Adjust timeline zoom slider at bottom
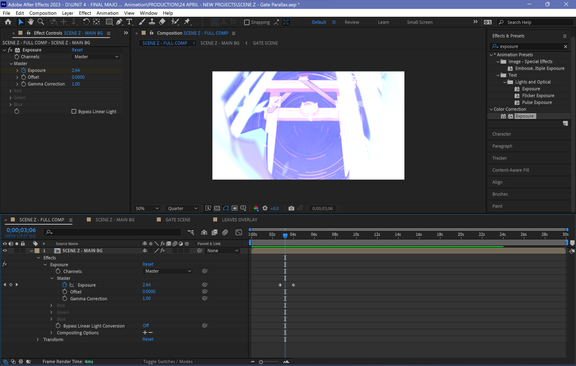Viewport: 576px width, 366px height. click(261, 362)
